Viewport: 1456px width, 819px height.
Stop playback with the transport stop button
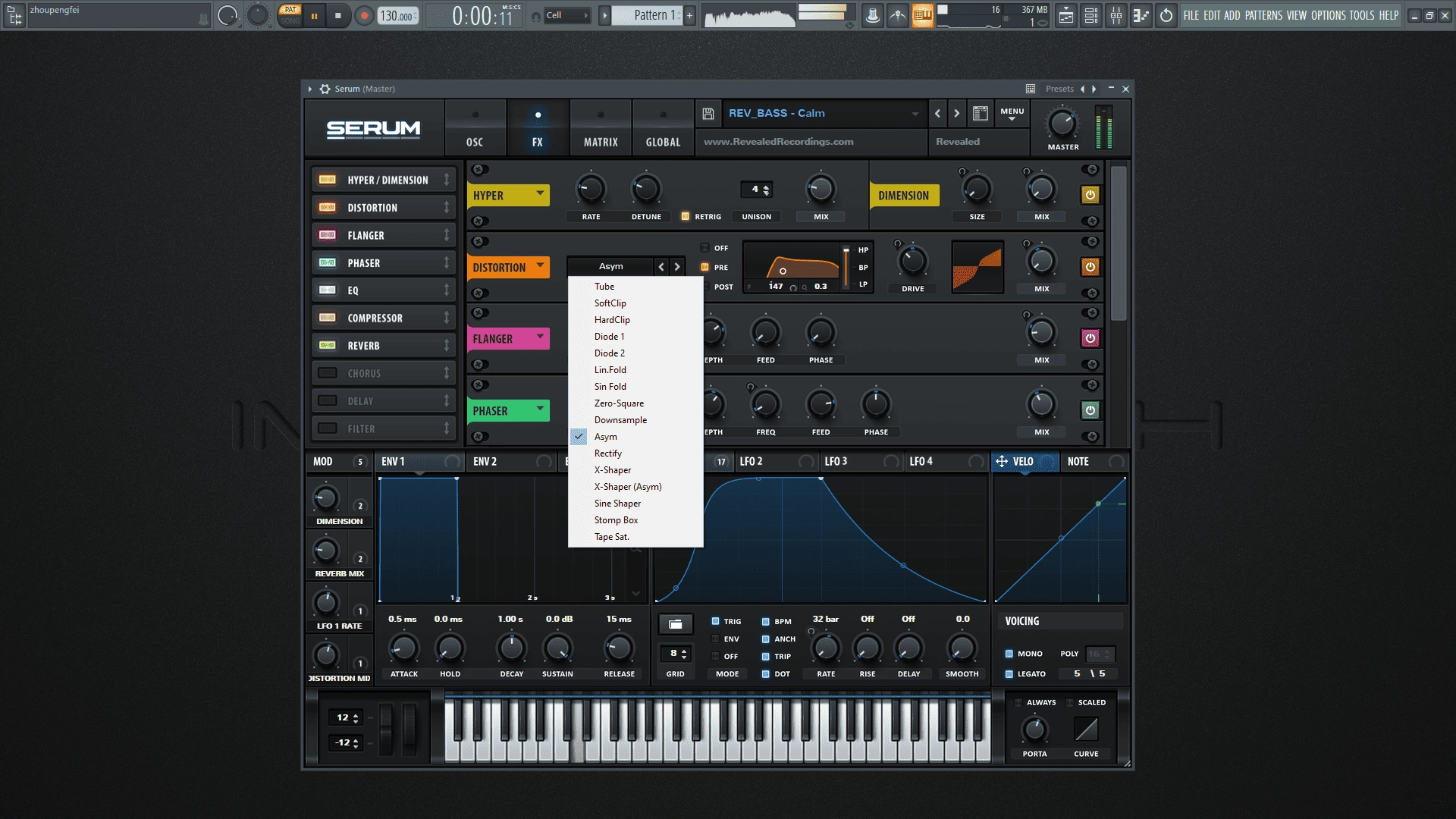(338, 15)
